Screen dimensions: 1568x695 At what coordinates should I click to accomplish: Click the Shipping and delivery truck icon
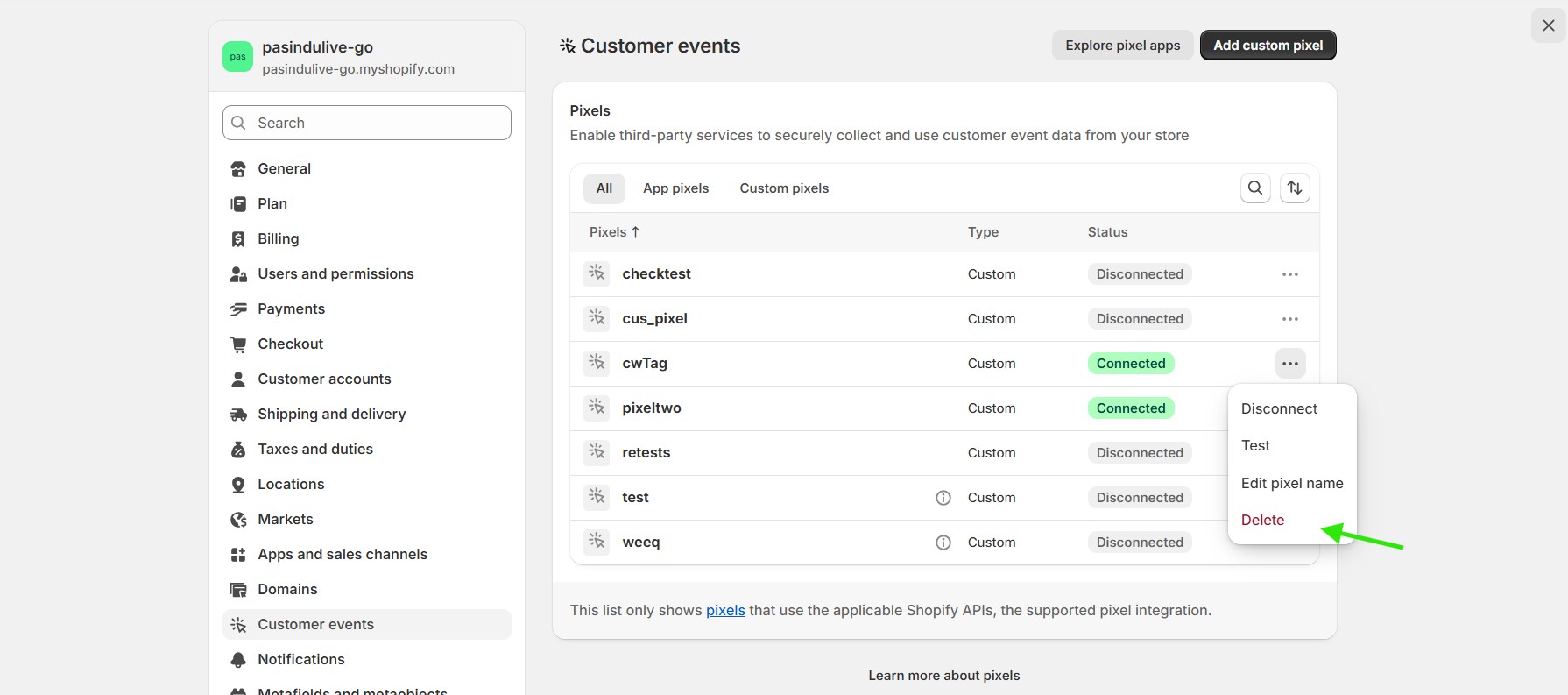(x=238, y=415)
